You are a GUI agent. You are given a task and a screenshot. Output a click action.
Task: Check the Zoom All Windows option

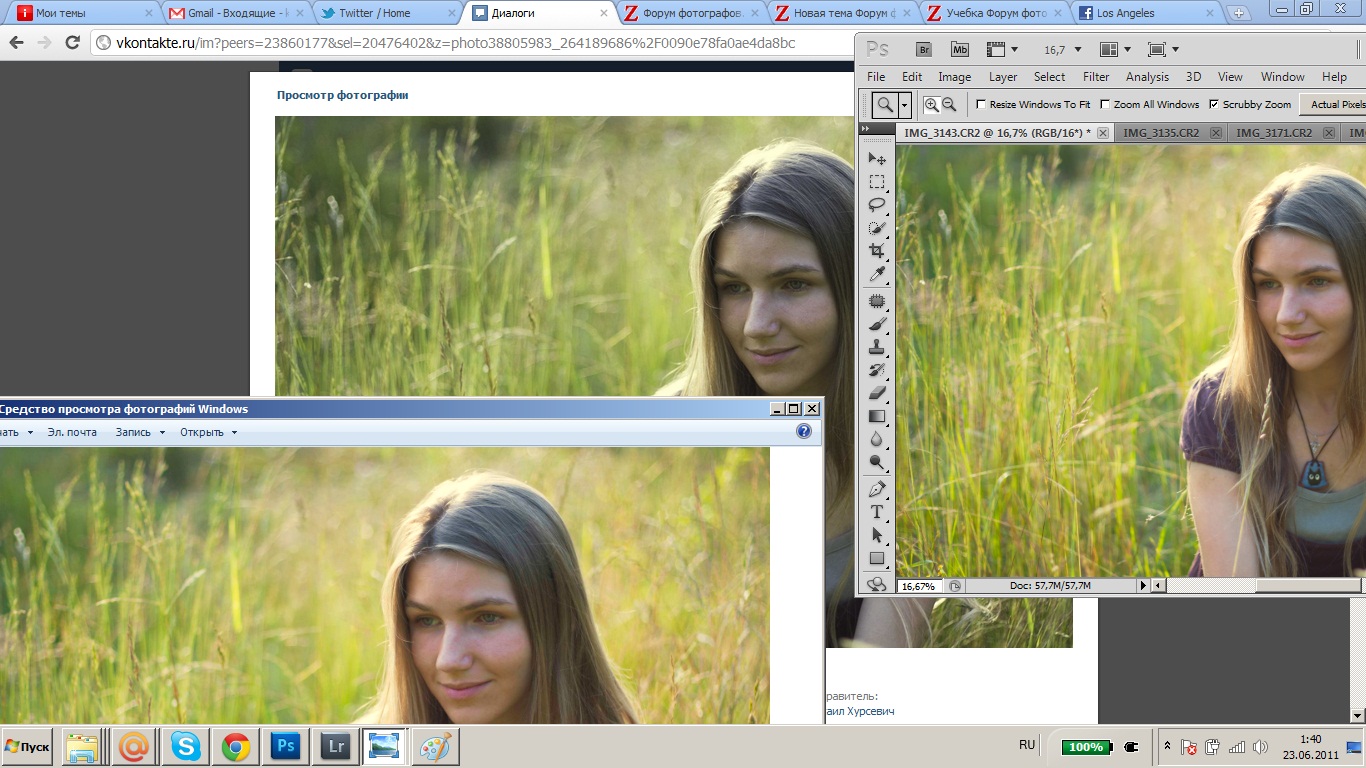[1105, 104]
